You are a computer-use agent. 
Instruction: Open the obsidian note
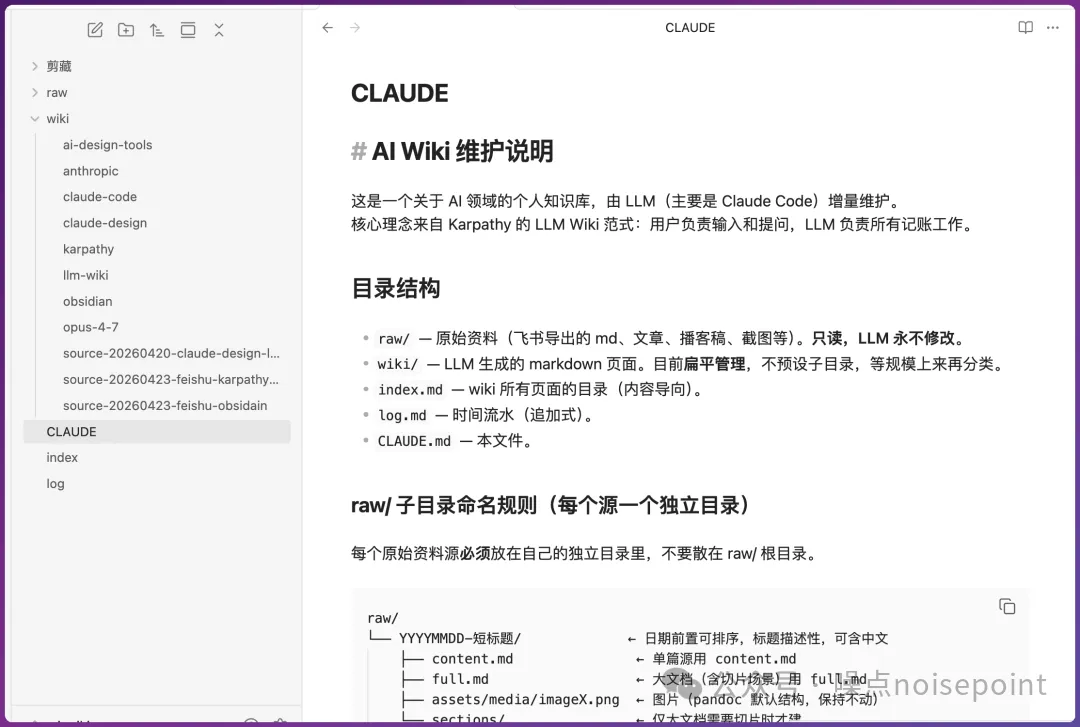[x=87, y=301]
